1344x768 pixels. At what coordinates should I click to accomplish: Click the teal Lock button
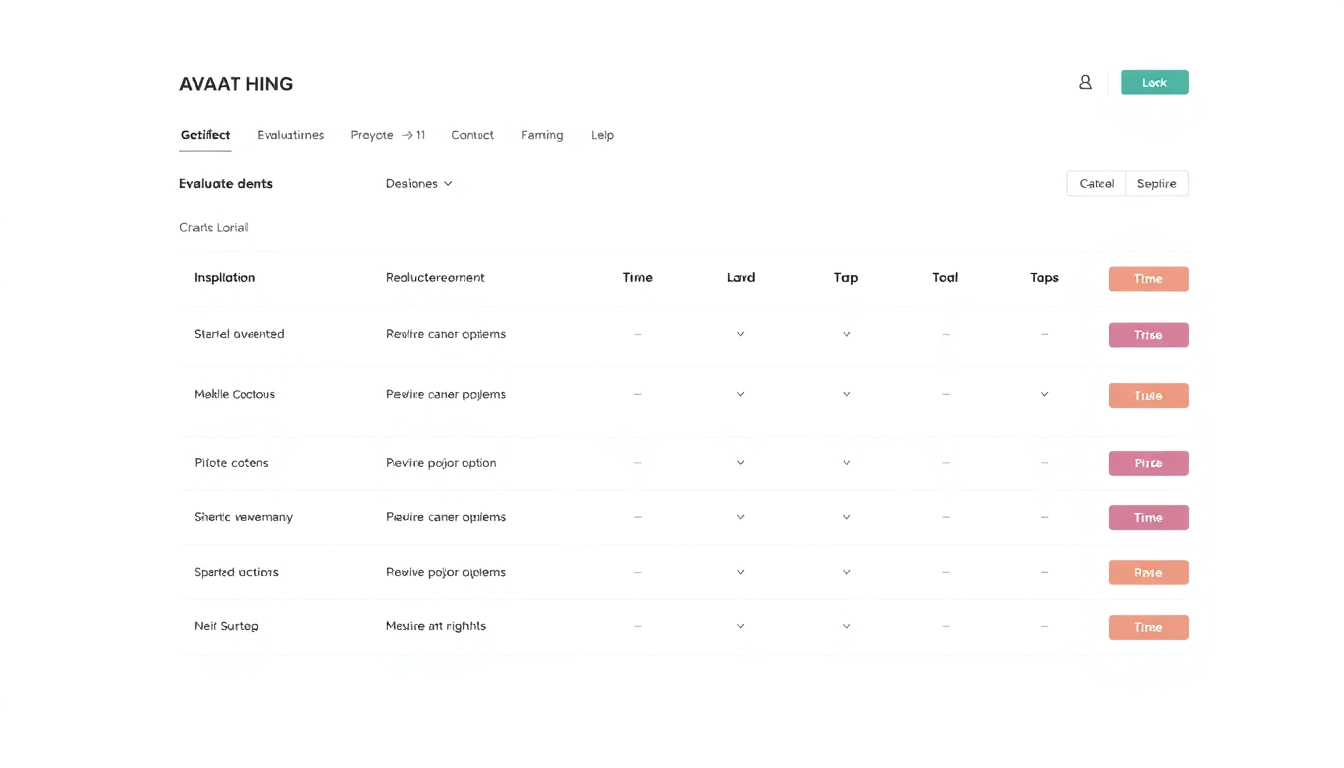1154,81
